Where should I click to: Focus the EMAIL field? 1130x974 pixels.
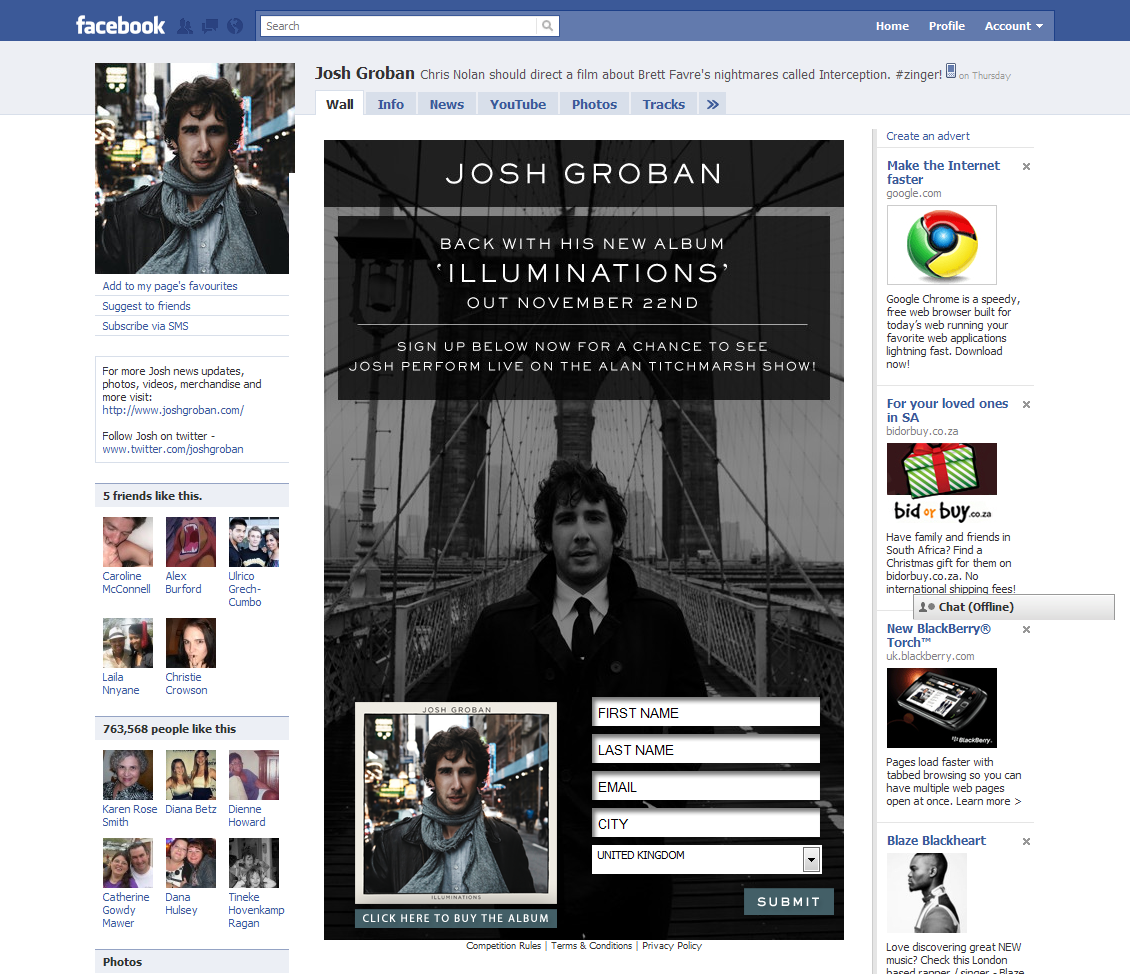pyautogui.click(x=706, y=786)
